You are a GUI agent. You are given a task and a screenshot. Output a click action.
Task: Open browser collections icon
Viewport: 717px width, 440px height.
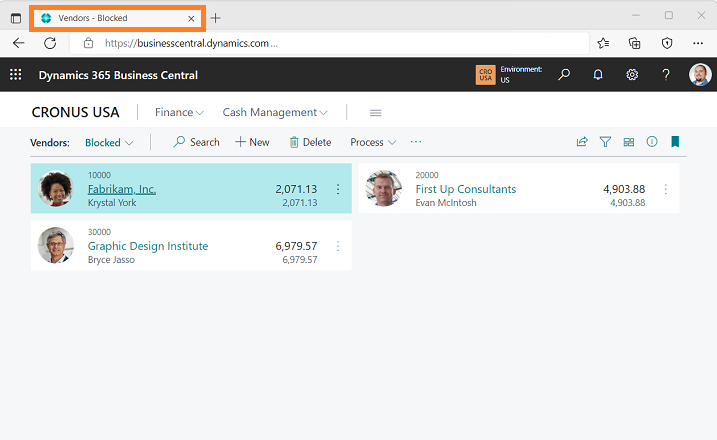[634, 43]
